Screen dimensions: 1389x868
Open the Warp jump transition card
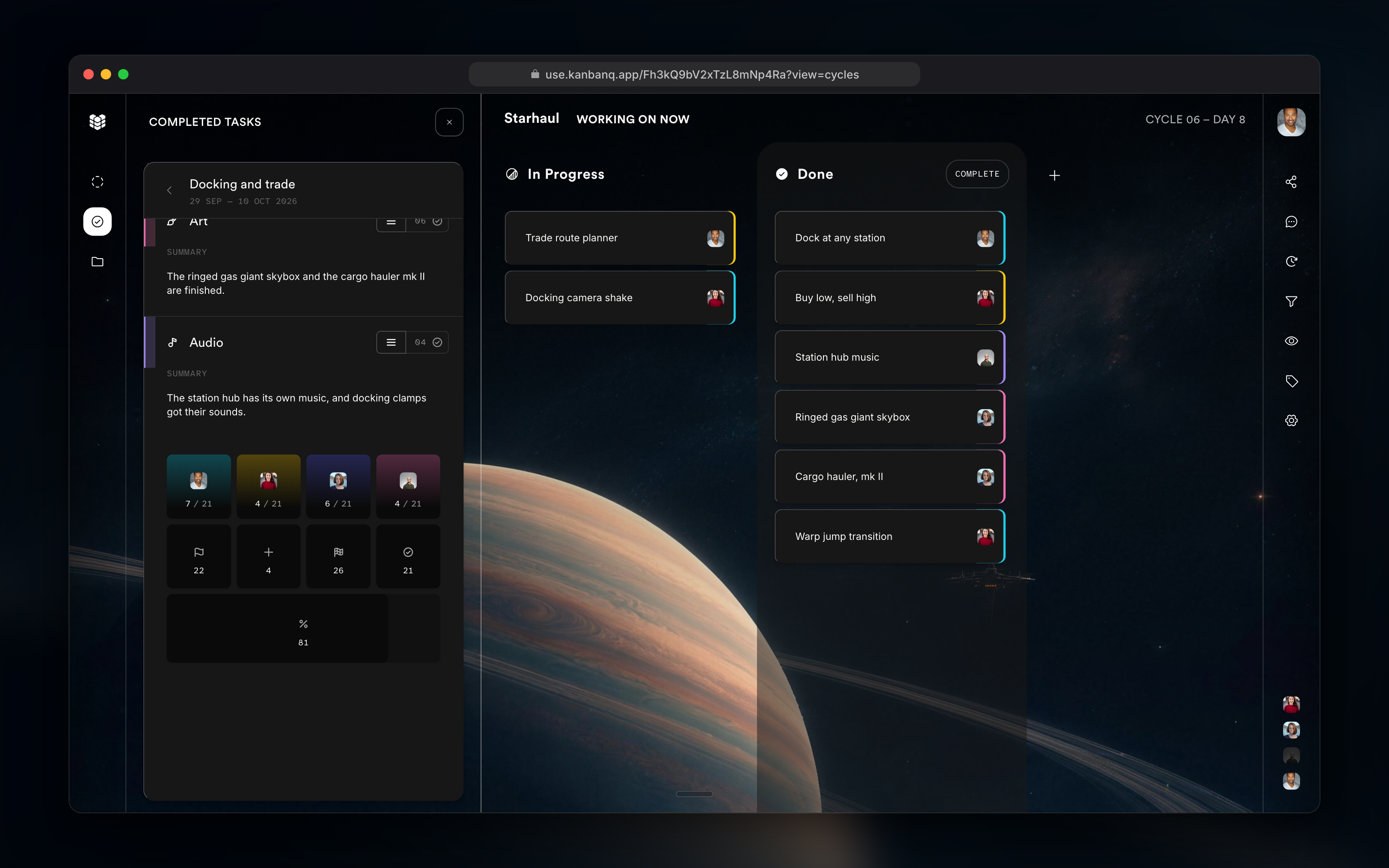point(890,537)
